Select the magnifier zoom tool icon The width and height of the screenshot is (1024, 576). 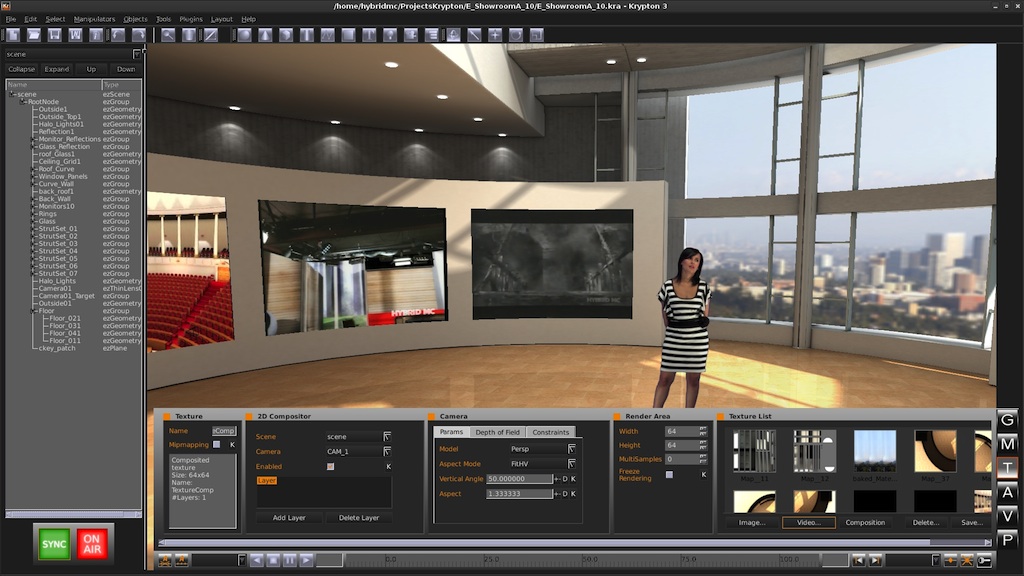tap(168, 35)
